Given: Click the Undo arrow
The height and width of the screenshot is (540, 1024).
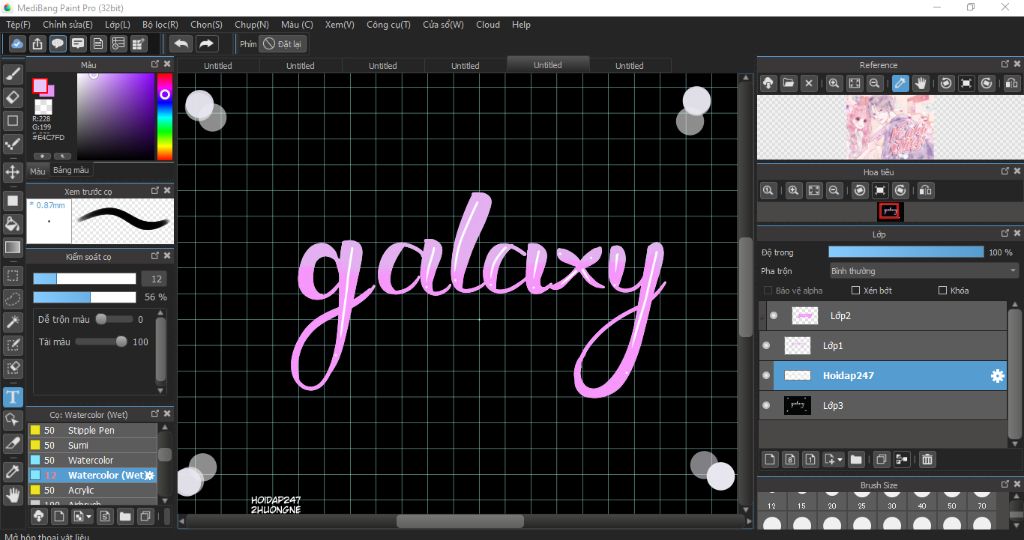Looking at the screenshot, I should click(181, 44).
